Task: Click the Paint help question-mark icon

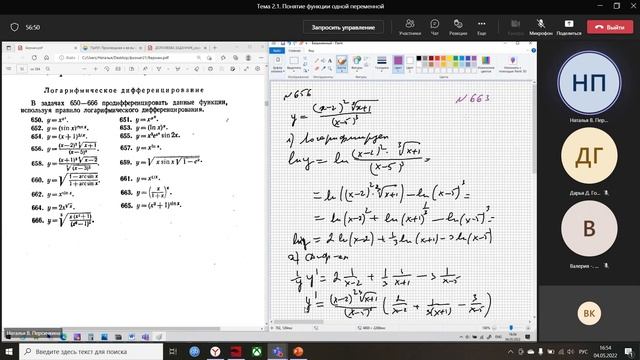Action: point(533,50)
